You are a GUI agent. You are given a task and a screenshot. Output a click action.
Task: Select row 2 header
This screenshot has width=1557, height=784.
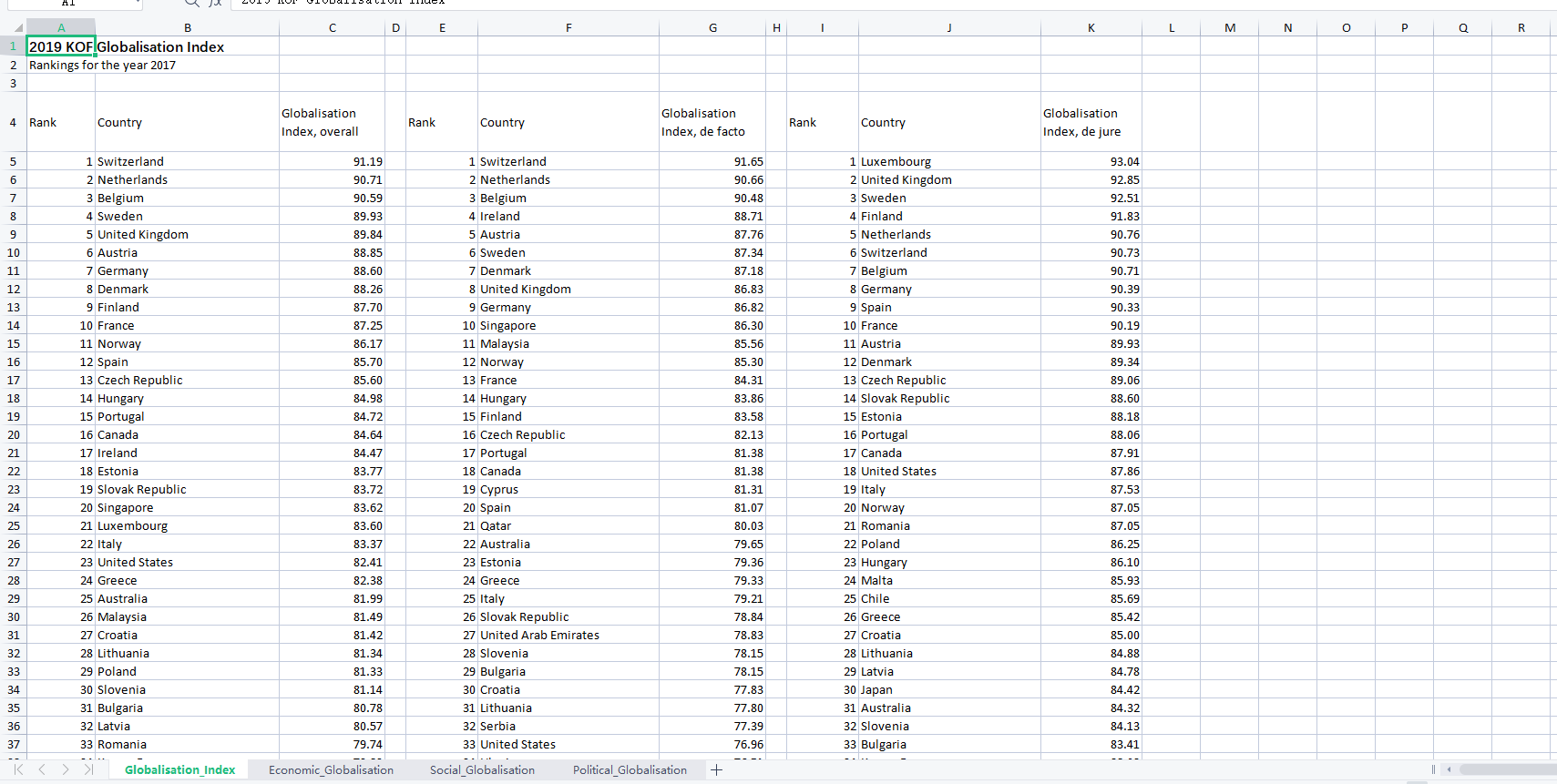point(14,65)
